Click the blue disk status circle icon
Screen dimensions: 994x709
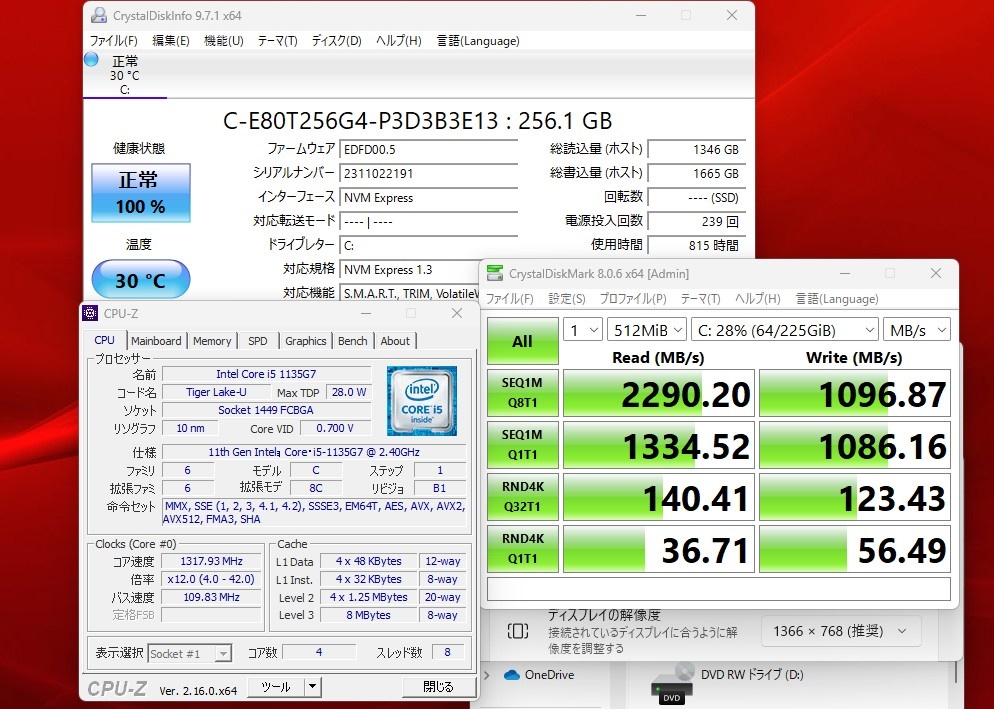pyautogui.click(x=91, y=59)
